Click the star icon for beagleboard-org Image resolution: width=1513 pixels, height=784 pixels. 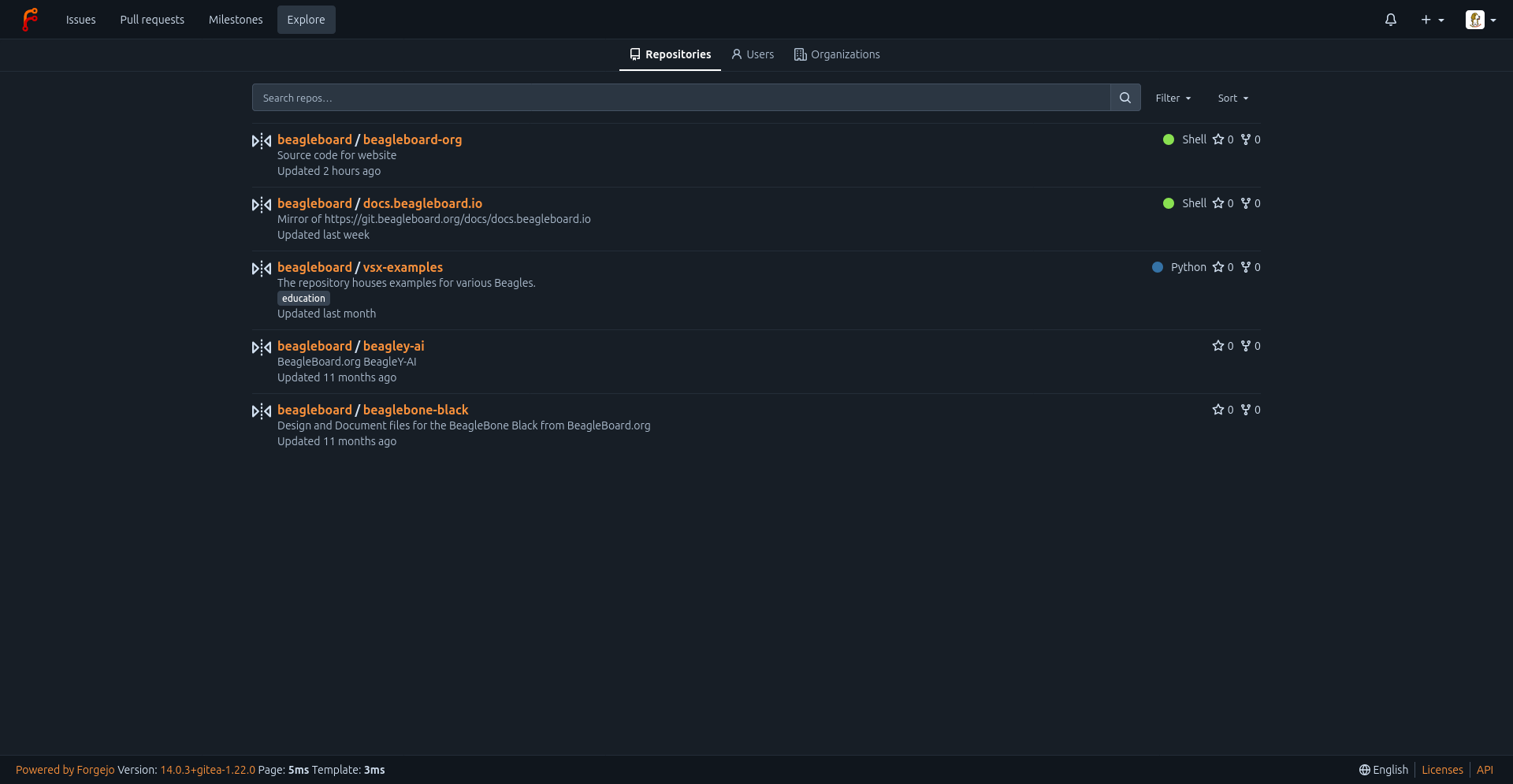[x=1218, y=139]
